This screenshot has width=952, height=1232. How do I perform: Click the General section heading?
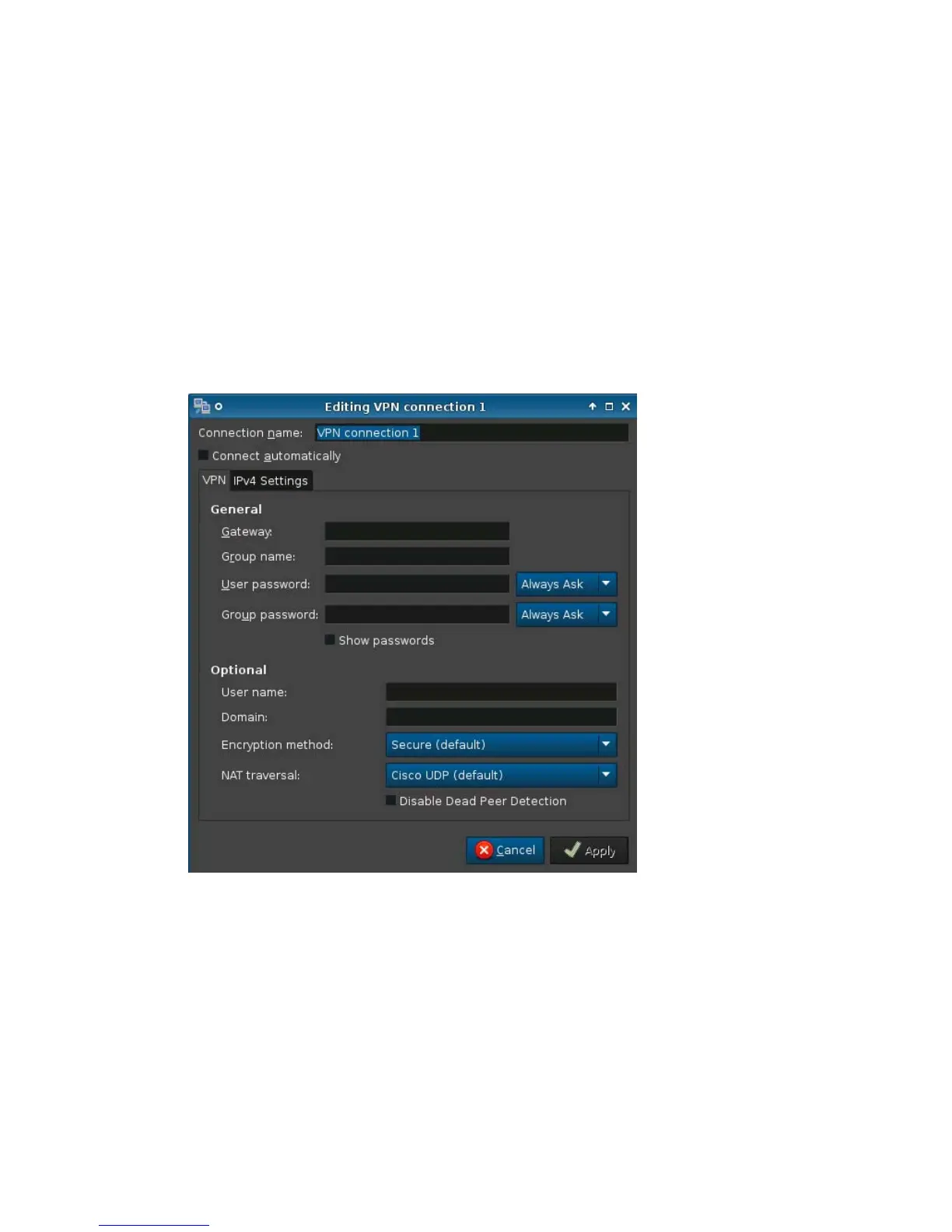[x=236, y=509]
